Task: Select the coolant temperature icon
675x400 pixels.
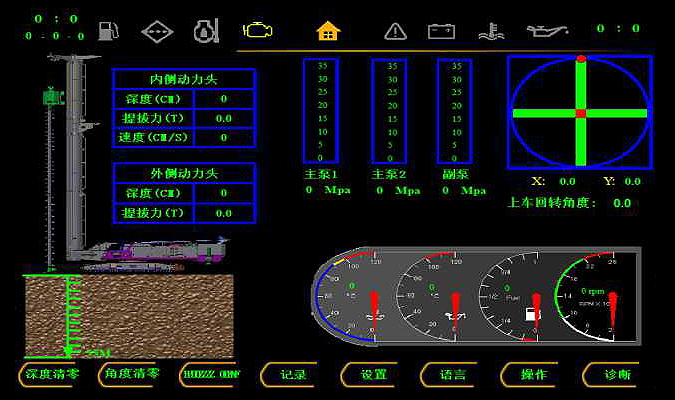Action: pos(490,30)
